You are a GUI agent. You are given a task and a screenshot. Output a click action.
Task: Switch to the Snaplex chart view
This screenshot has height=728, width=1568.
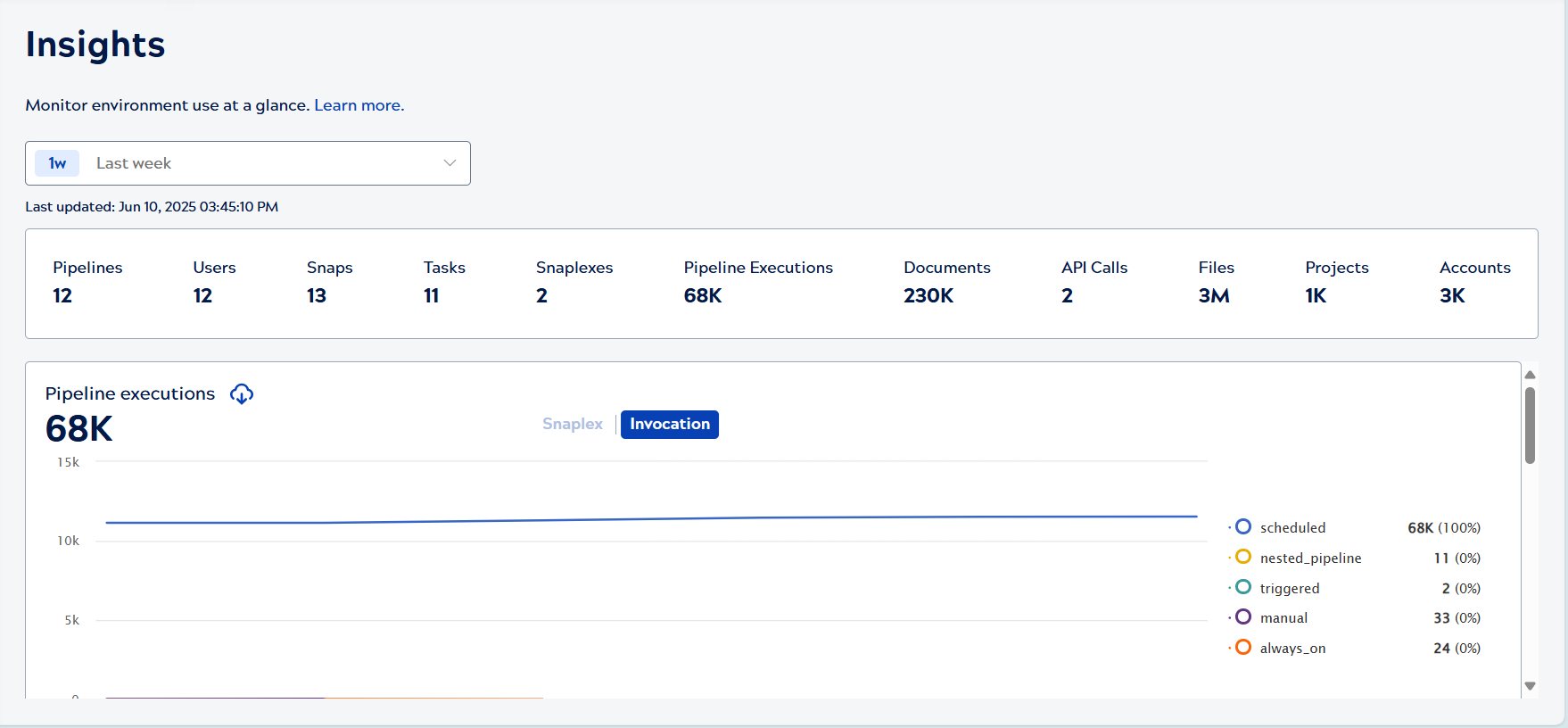(x=573, y=424)
